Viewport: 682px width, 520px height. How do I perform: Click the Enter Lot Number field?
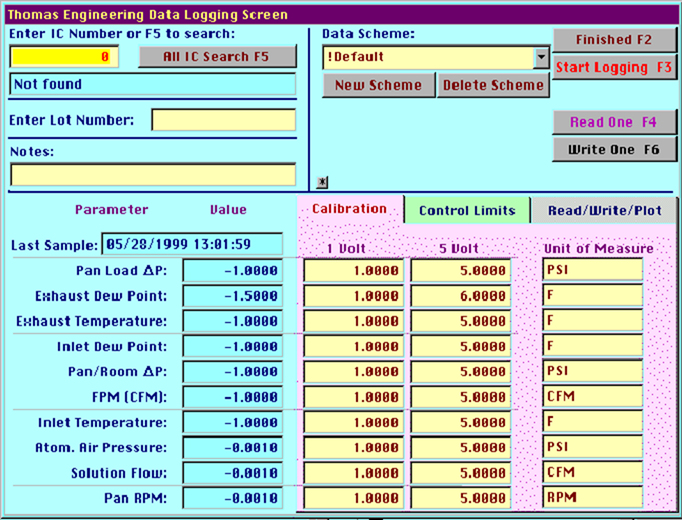click(224, 120)
